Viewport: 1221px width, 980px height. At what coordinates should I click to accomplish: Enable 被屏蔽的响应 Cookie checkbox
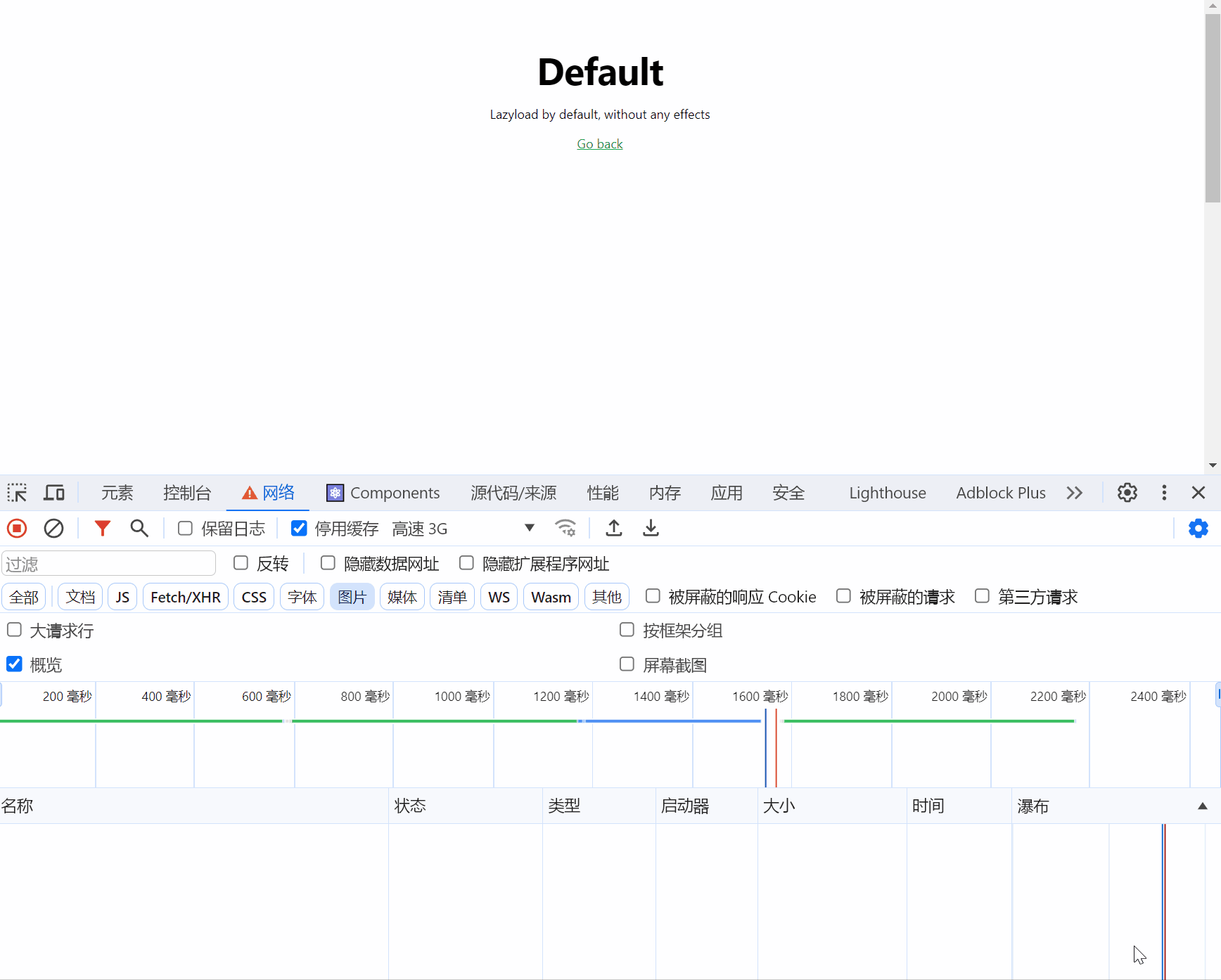(653, 596)
